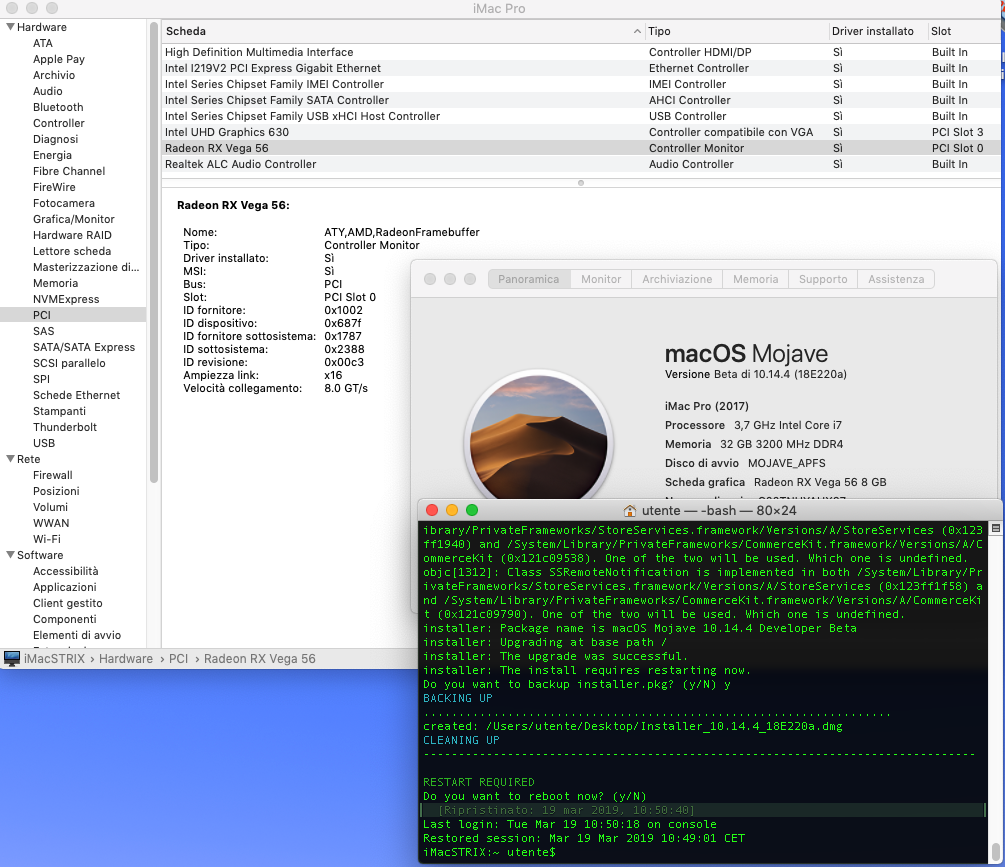Viewport: 1005px width, 867px height.
Task: Click the home icon in Terminal title
Action: 630,511
